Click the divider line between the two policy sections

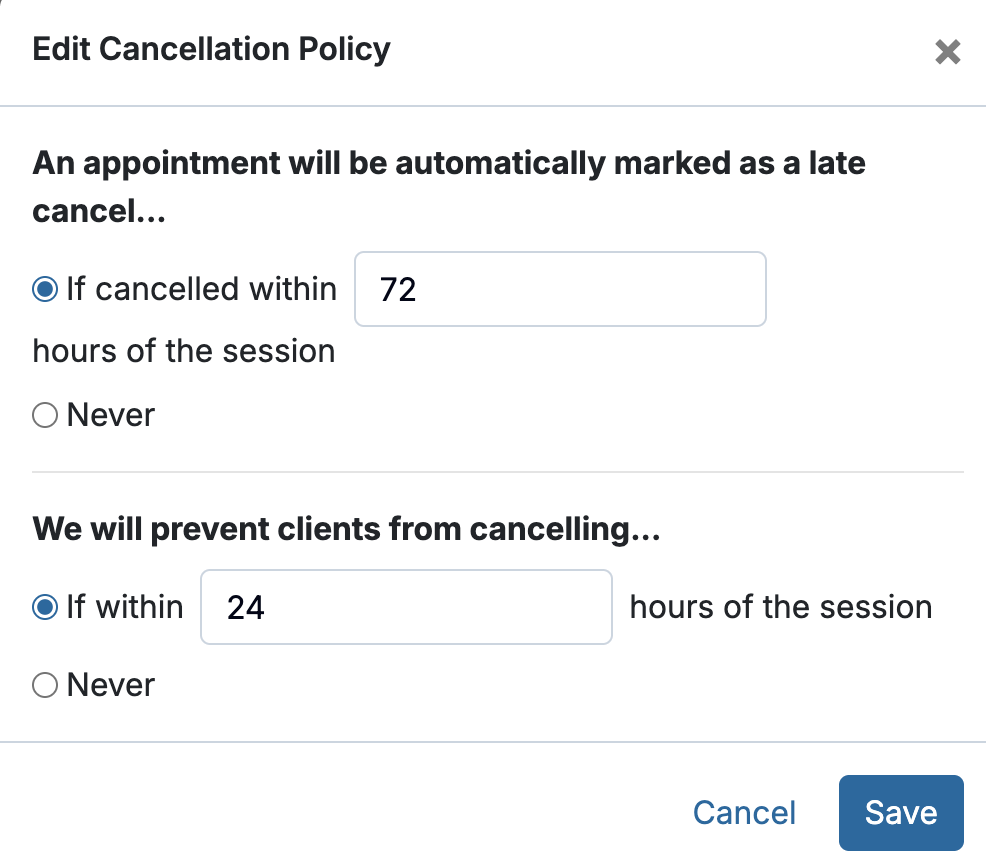tap(497, 472)
